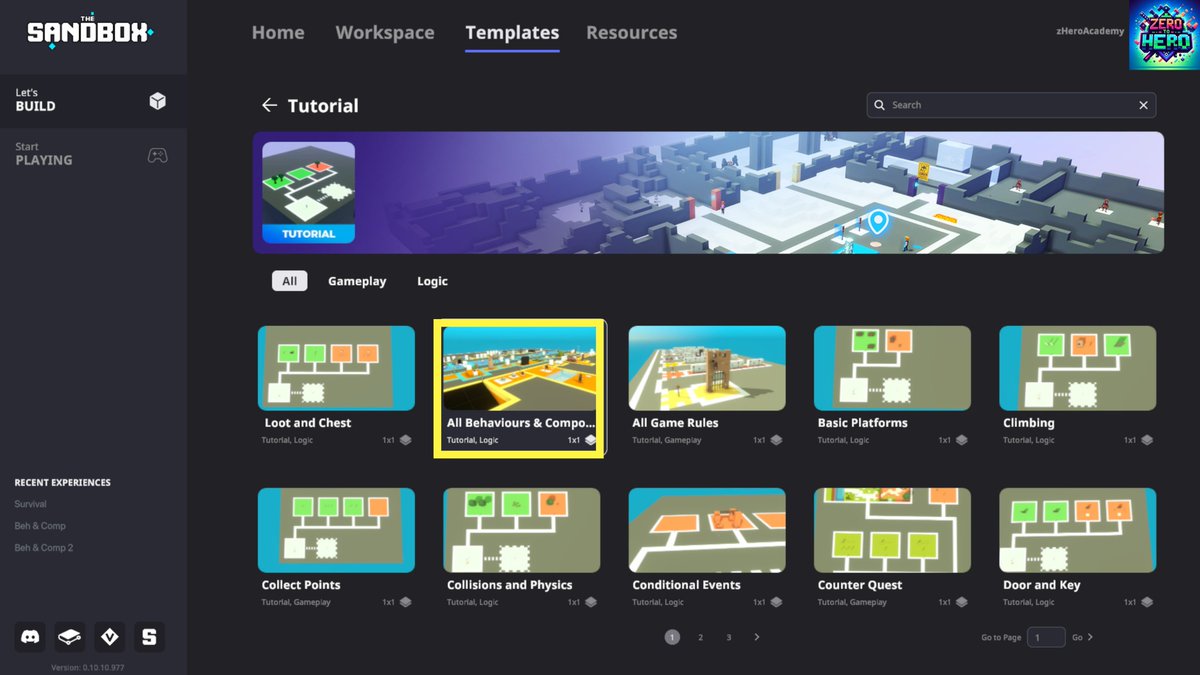
Task: Click the VoxEdit diamond icon
Action: pyautogui.click(x=110, y=637)
